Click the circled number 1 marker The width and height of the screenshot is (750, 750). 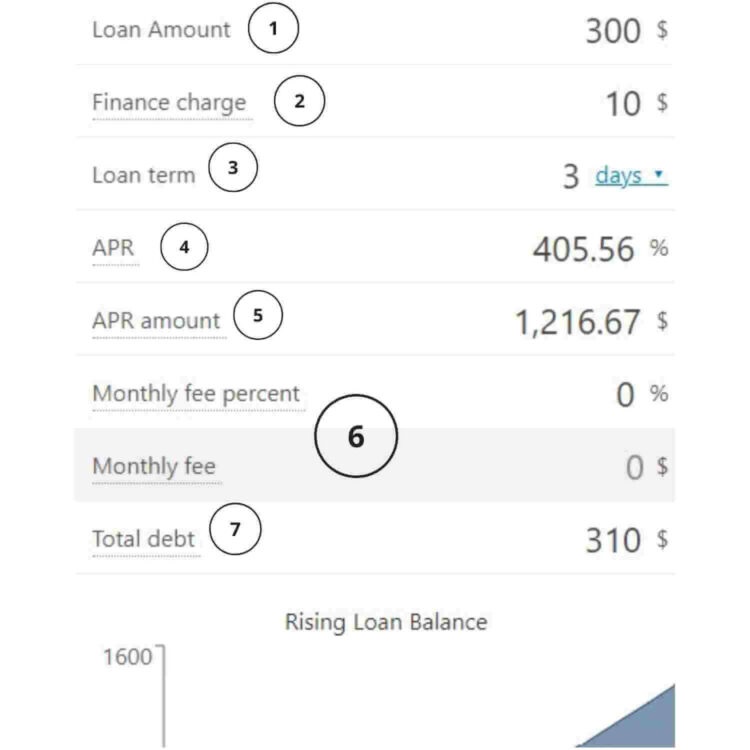click(273, 29)
